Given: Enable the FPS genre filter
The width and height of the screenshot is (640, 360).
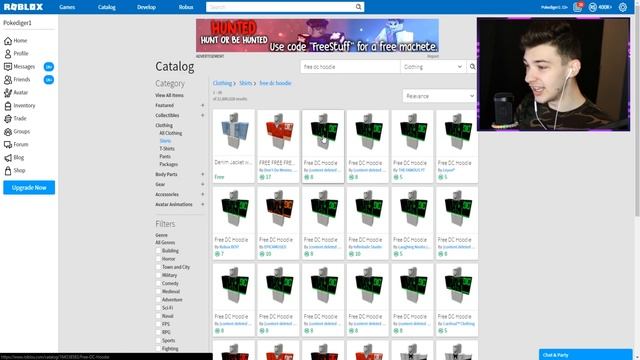Looking at the screenshot, I should tap(158, 324).
